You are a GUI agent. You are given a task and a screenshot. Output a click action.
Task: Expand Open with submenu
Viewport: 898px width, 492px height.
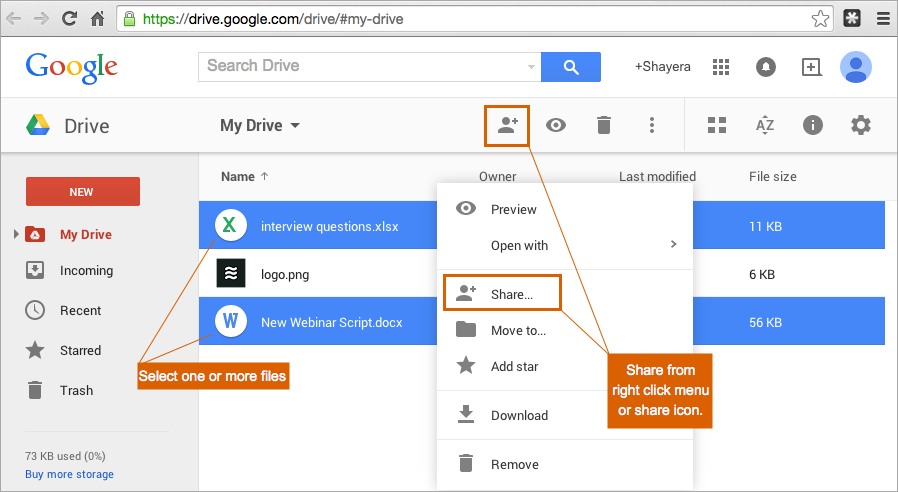[x=565, y=245]
